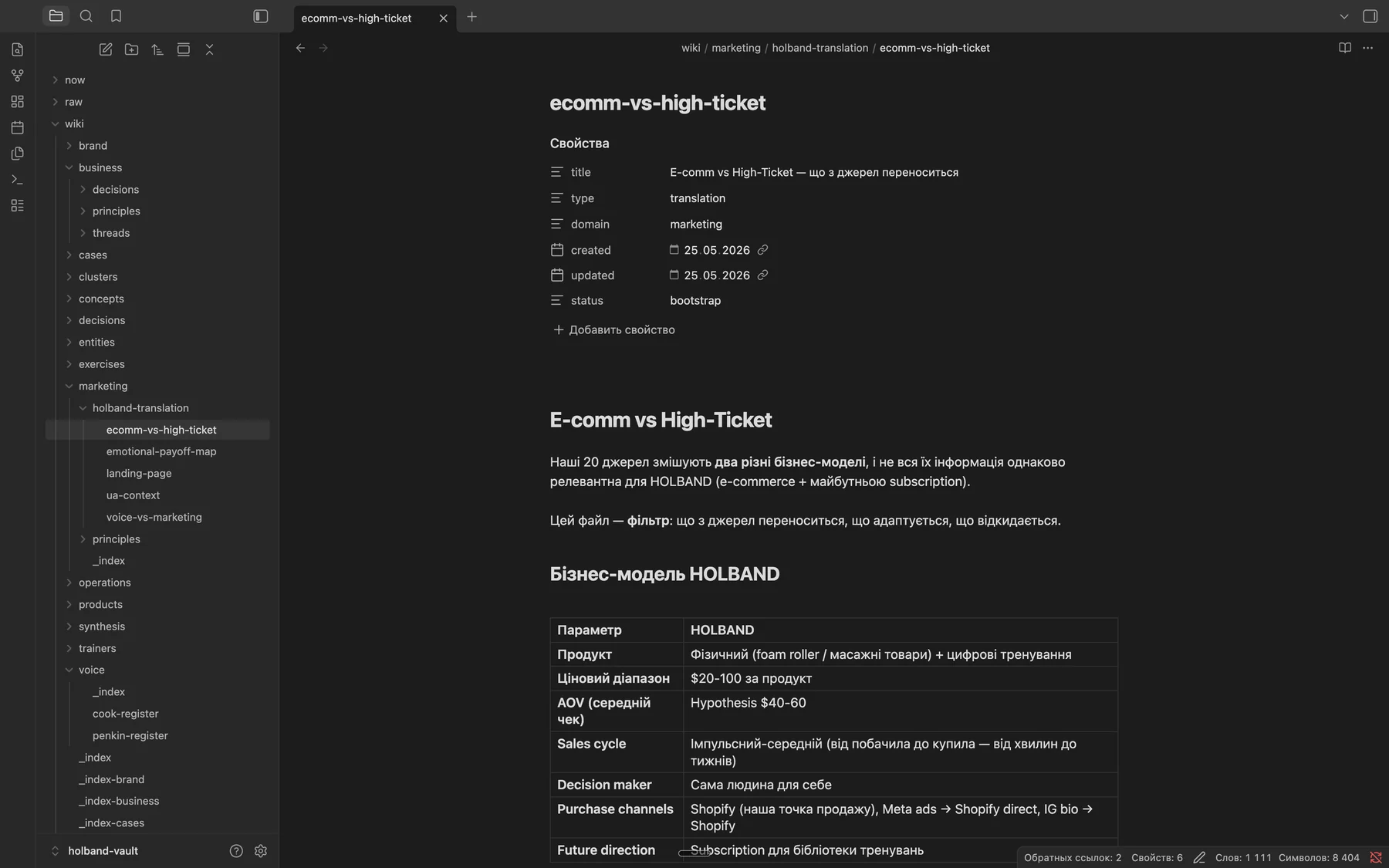The width and height of the screenshot is (1389, 868).
Task: Collapse all folders in explorer
Action: click(x=209, y=49)
